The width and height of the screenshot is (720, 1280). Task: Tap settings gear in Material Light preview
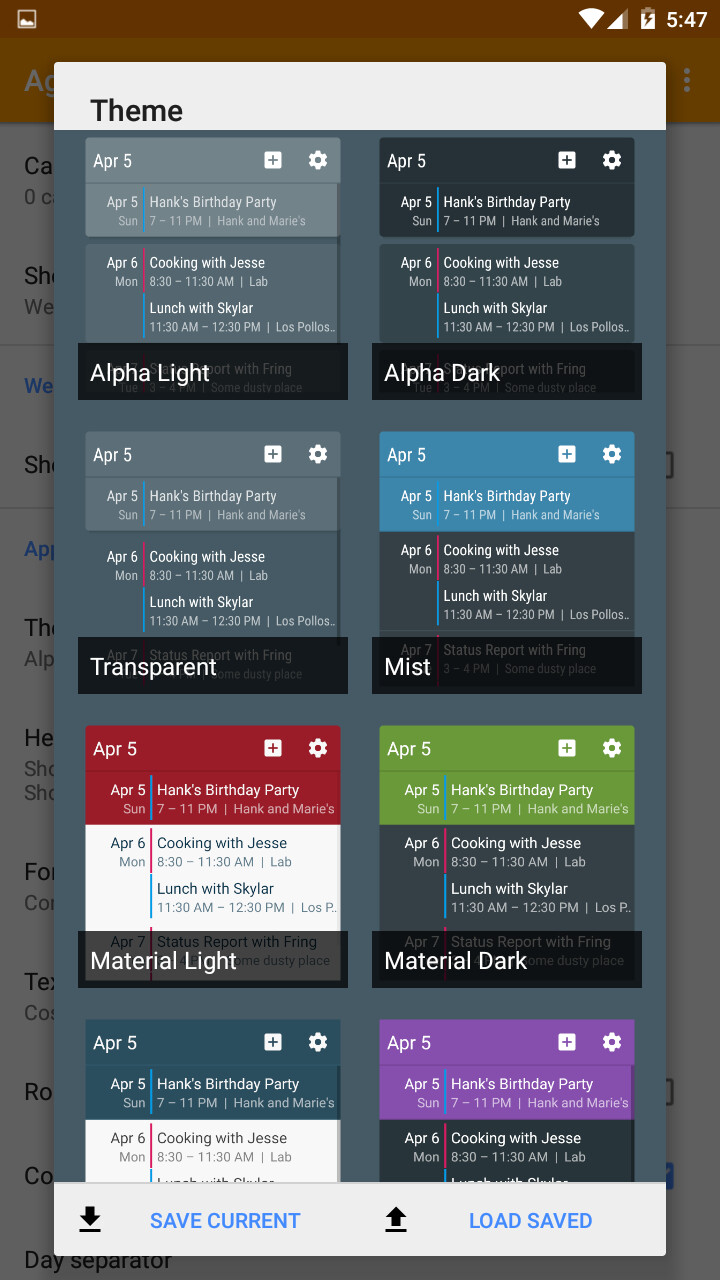click(318, 748)
